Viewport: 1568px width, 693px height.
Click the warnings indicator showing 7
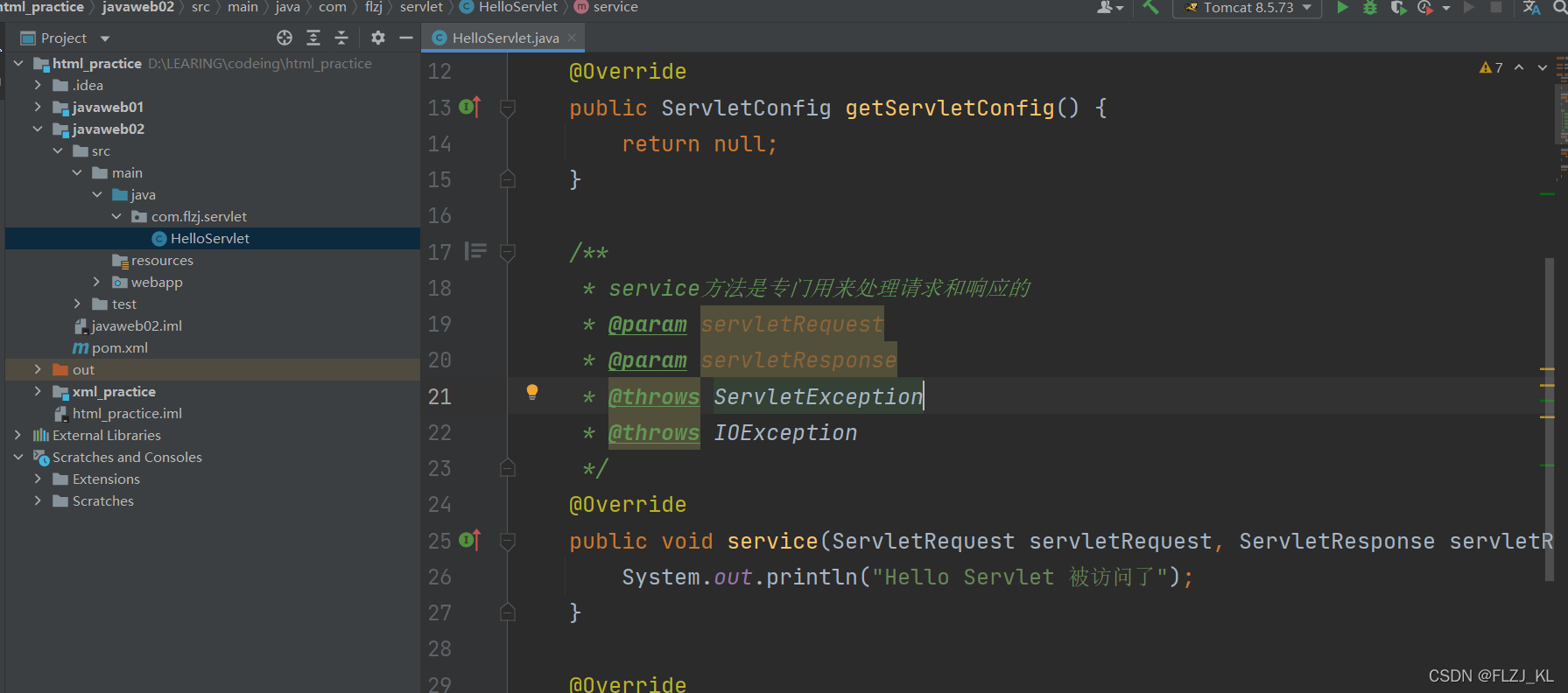coord(1491,67)
